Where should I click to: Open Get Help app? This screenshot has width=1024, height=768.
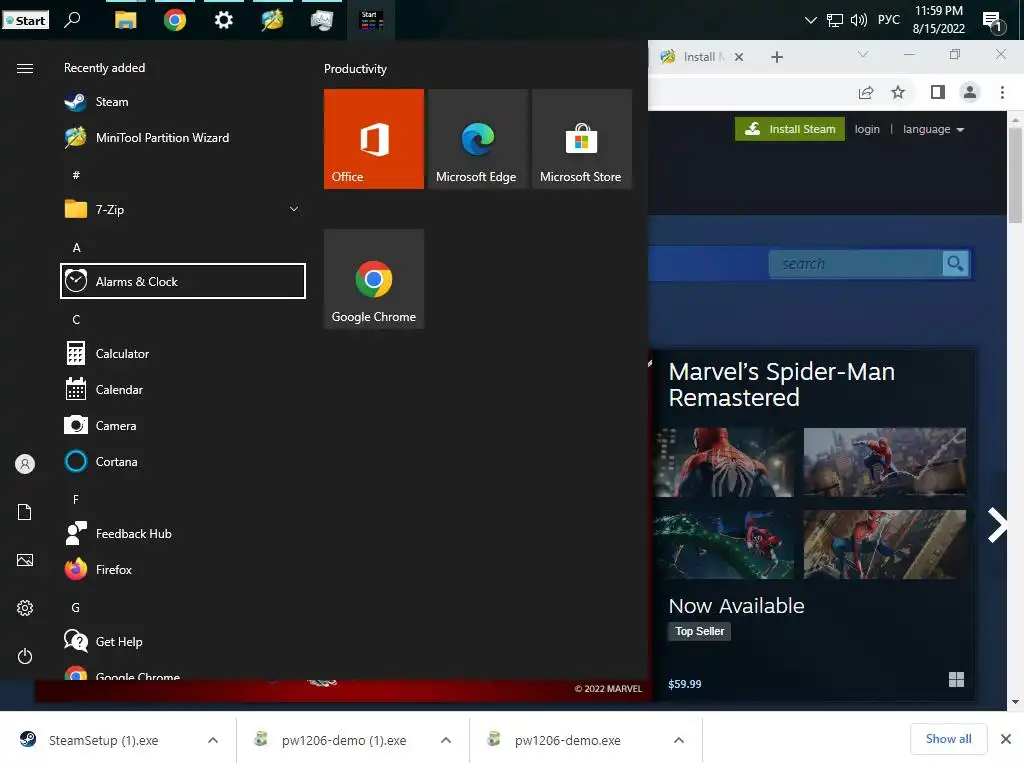pos(183,641)
